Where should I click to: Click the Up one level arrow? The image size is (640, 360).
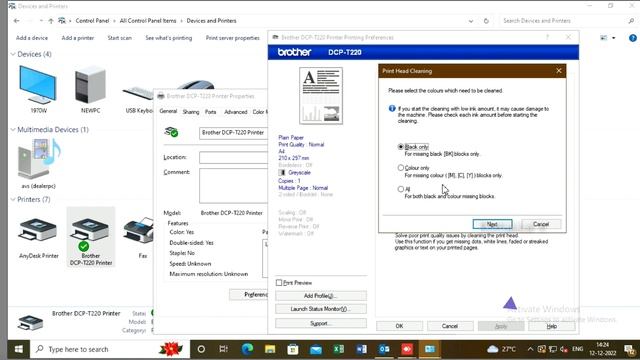coord(51,21)
